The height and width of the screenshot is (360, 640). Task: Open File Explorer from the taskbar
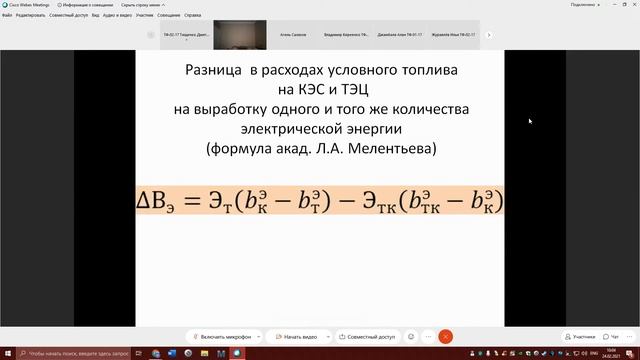point(204,353)
